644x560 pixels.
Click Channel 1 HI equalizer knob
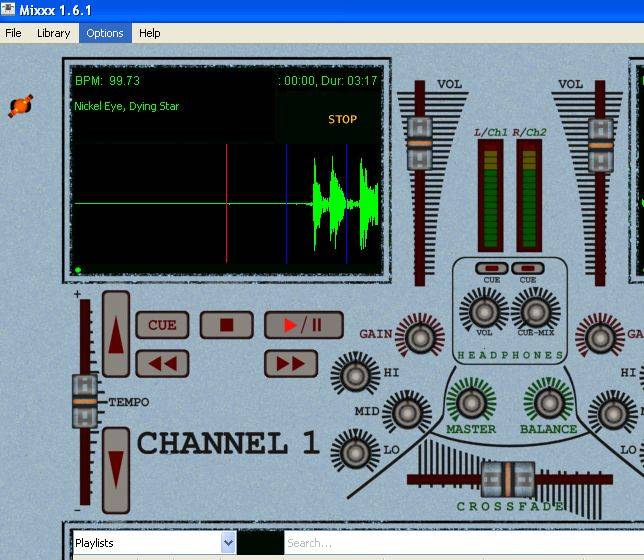click(x=356, y=376)
